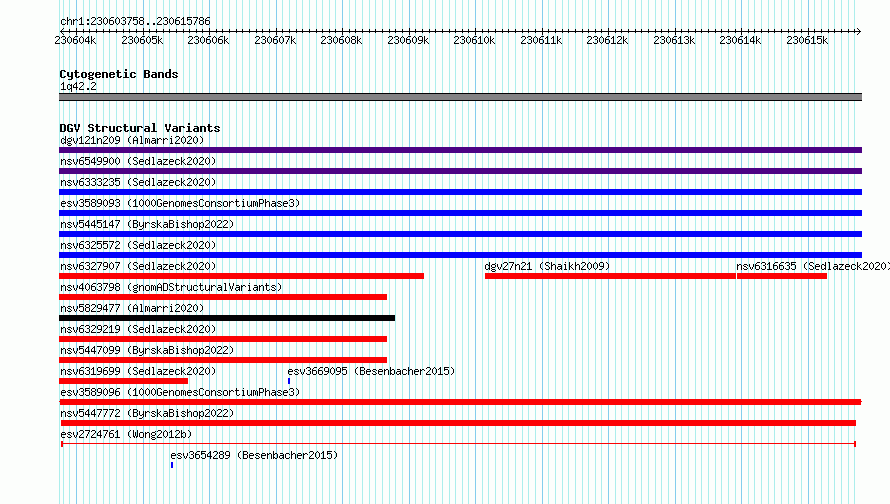Click the small blue mark under esv3654289
This screenshot has height=504, width=890.
pos(172,465)
